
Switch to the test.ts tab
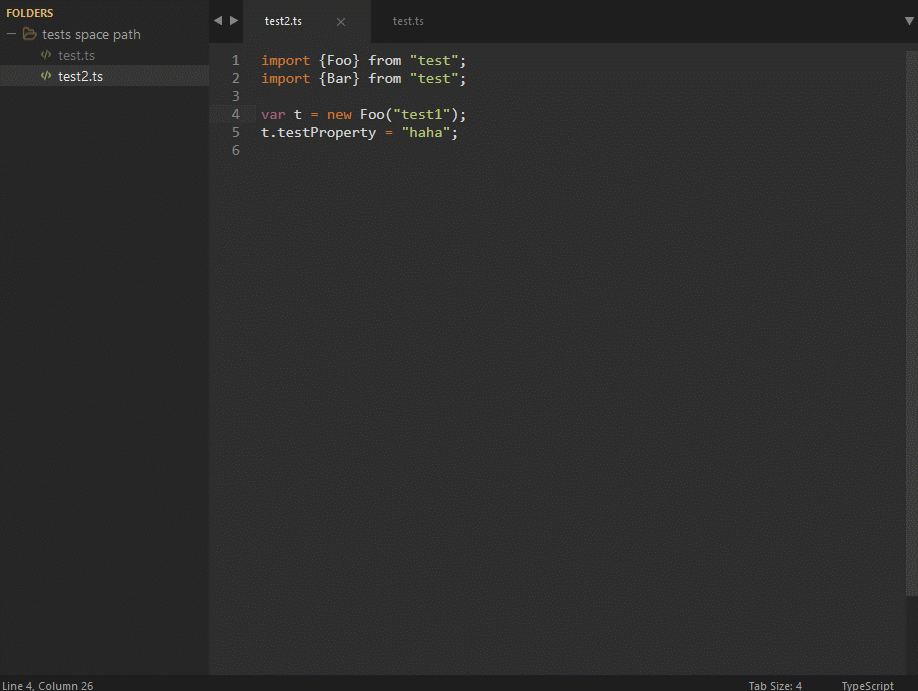(408, 21)
